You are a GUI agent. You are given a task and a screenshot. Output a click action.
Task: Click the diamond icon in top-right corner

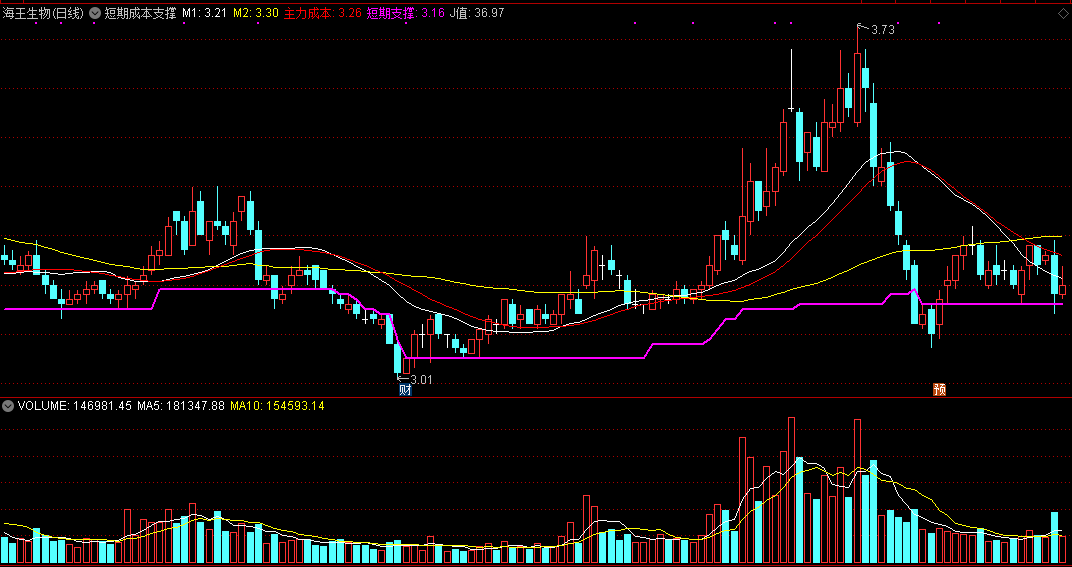1062,13
